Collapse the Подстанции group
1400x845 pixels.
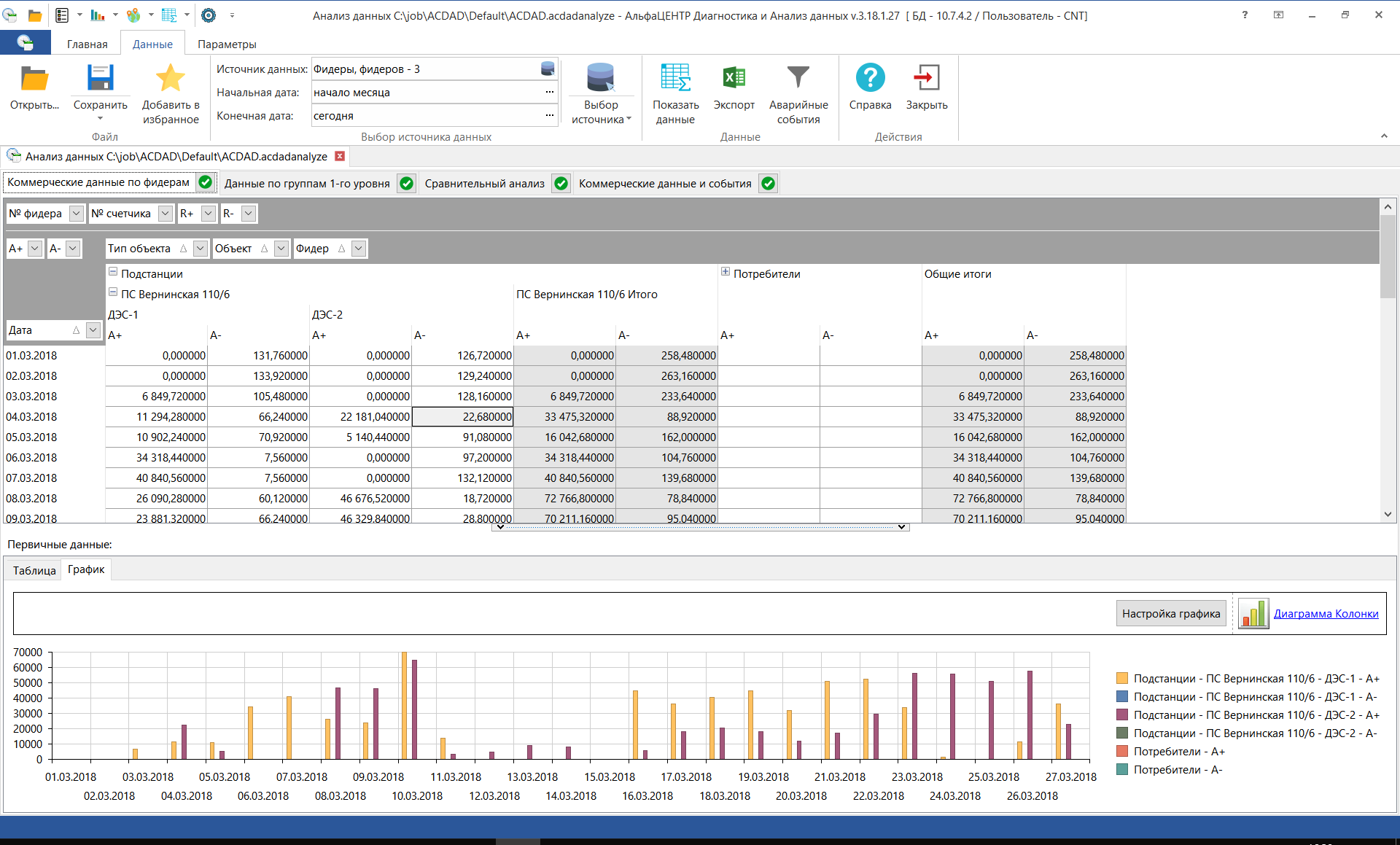coord(113,272)
